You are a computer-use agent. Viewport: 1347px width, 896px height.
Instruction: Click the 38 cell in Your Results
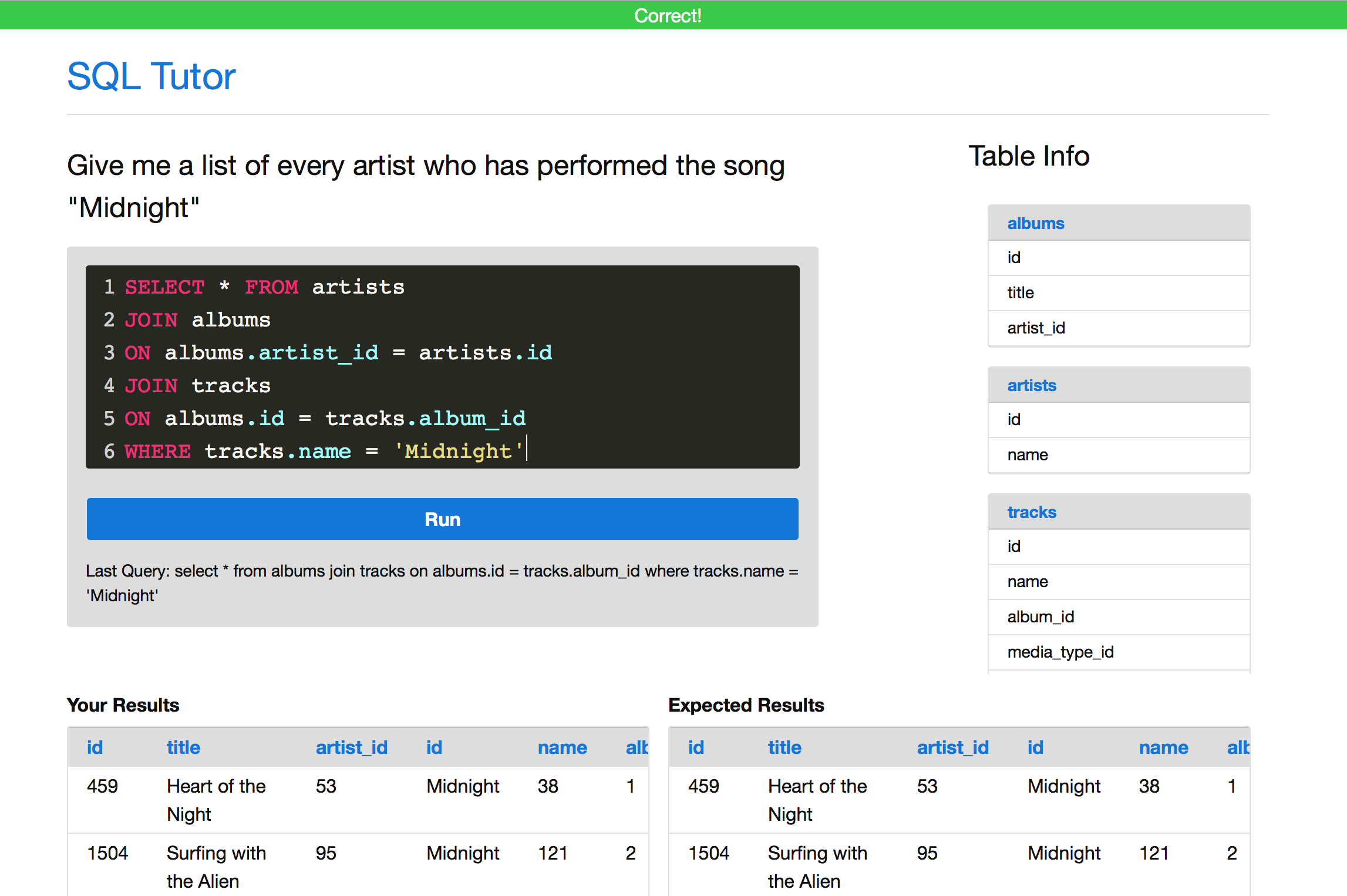548,786
